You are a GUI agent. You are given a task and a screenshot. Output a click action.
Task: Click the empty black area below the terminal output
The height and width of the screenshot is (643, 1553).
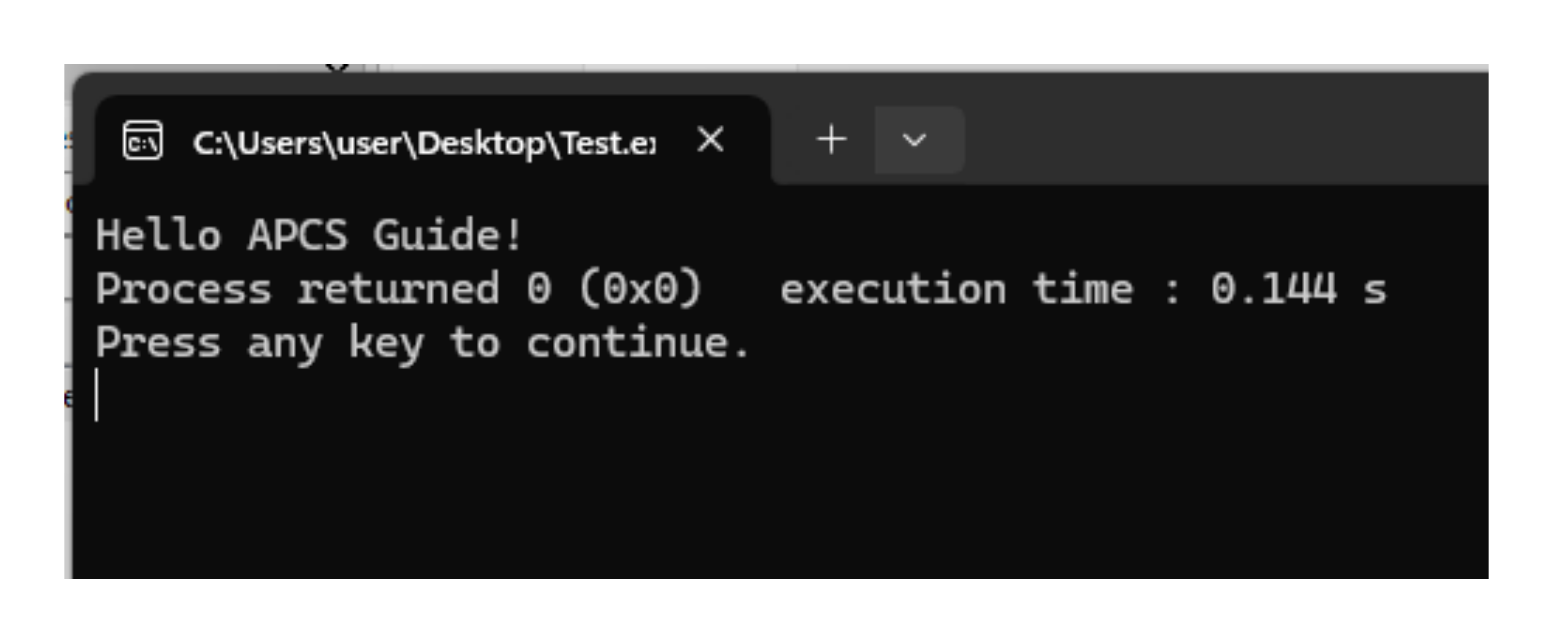[x=780, y=490]
